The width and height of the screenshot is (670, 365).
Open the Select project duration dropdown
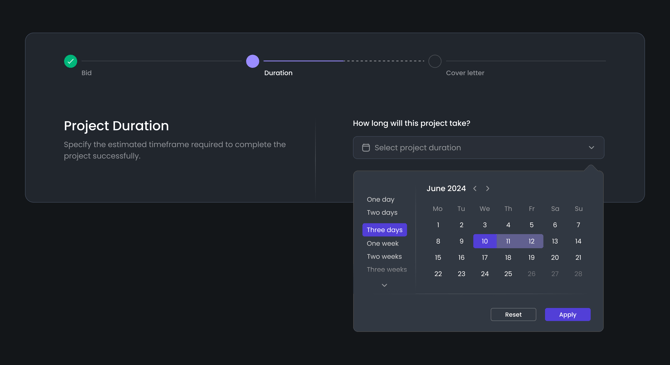click(479, 147)
